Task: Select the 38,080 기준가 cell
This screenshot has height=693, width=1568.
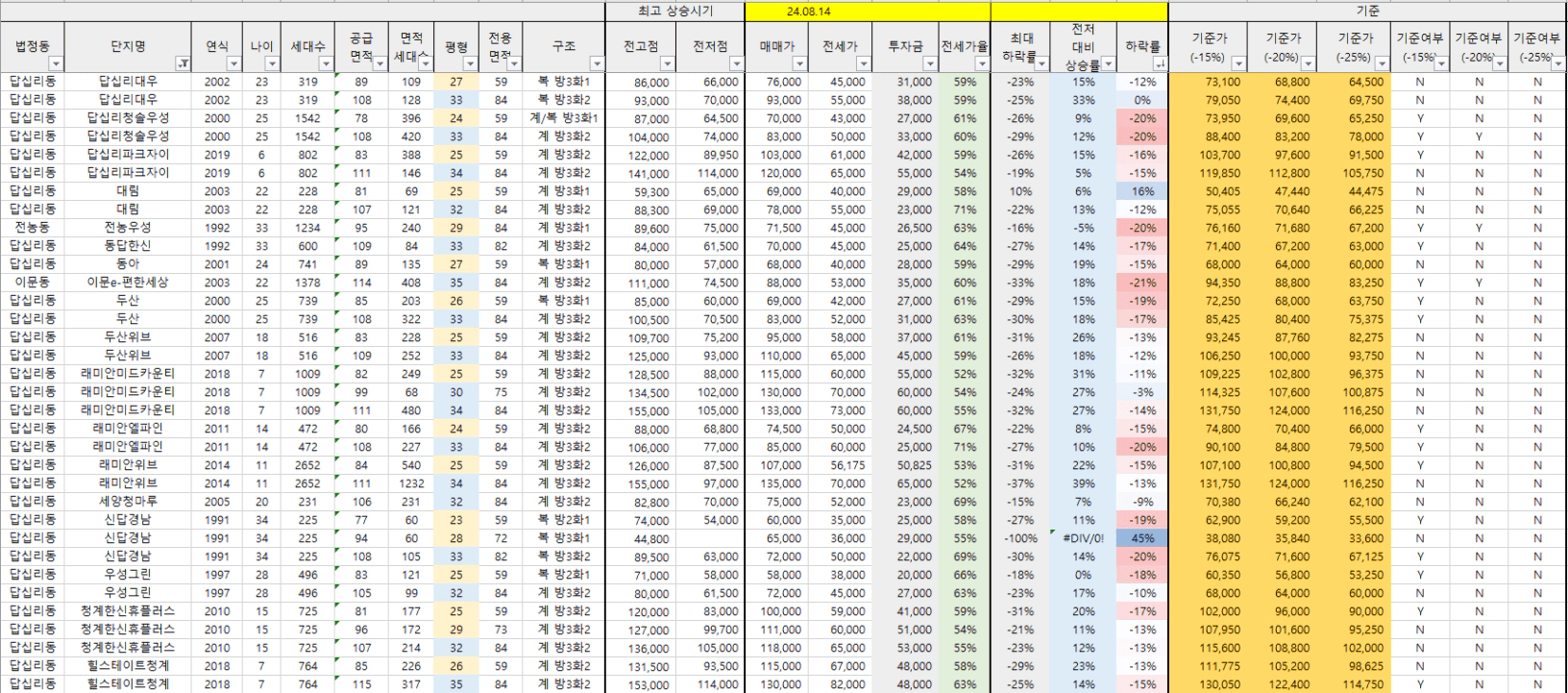Action: coord(1208,538)
